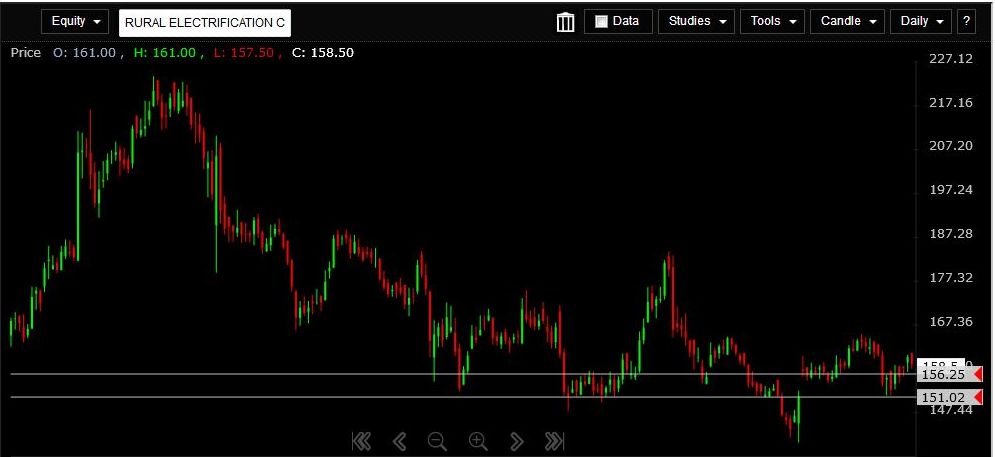Click red arrow beside the 151.02 label
Image resolution: width=995 pixels, height=457 pixels.
pos(977,398)
